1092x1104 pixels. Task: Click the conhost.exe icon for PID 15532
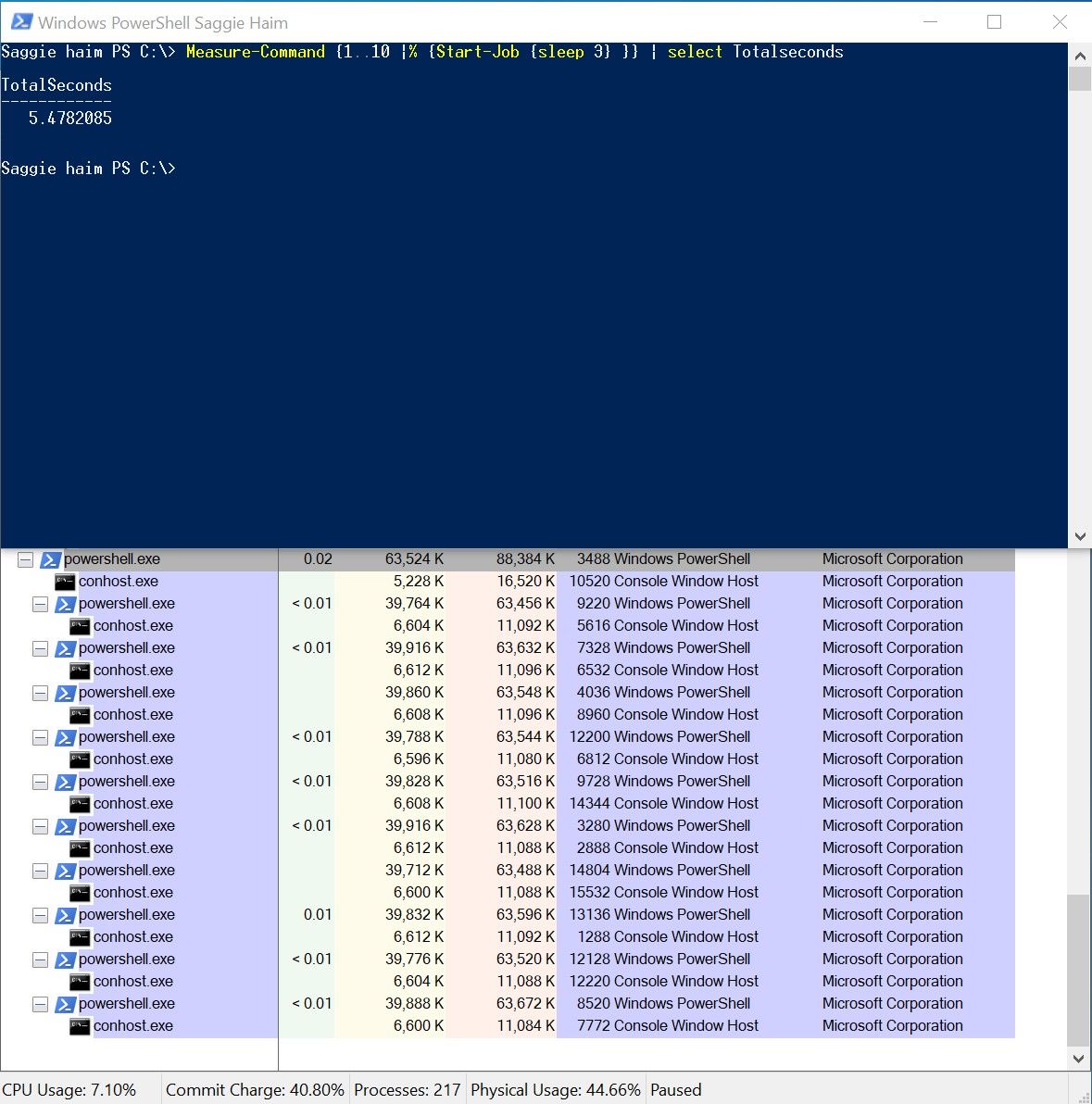click(80, 893)
